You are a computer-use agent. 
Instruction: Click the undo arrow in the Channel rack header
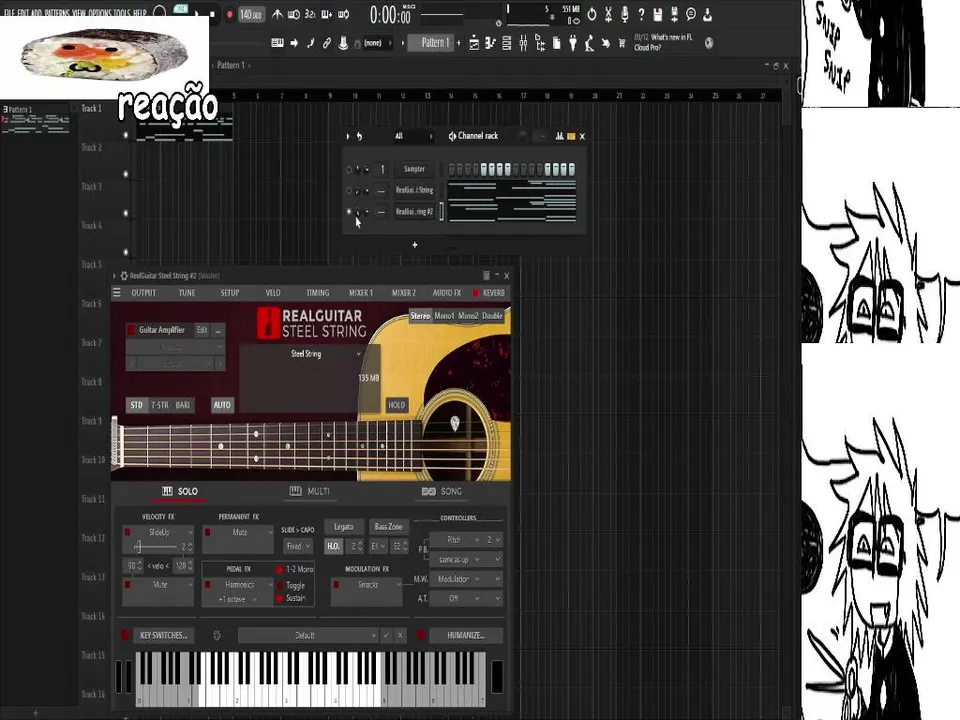tap(359, 136)
